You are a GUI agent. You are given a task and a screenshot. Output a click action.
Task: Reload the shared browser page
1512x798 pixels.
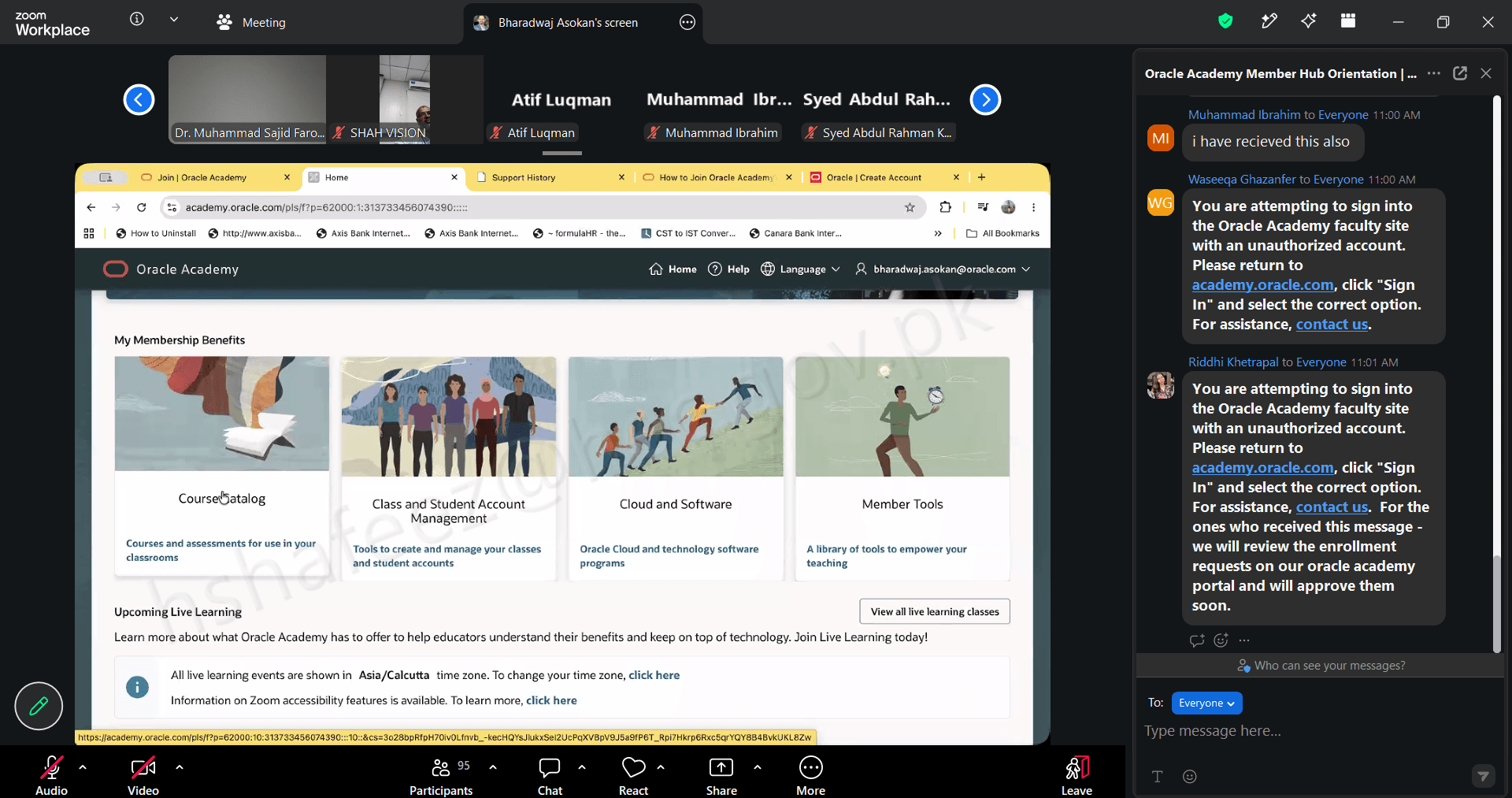142,207
